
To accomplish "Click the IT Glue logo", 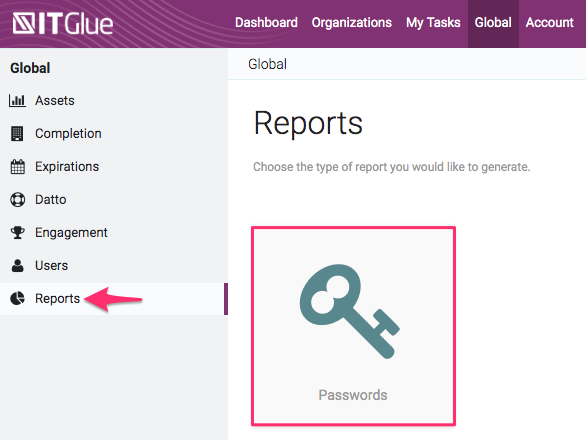I will coord(62,24).
